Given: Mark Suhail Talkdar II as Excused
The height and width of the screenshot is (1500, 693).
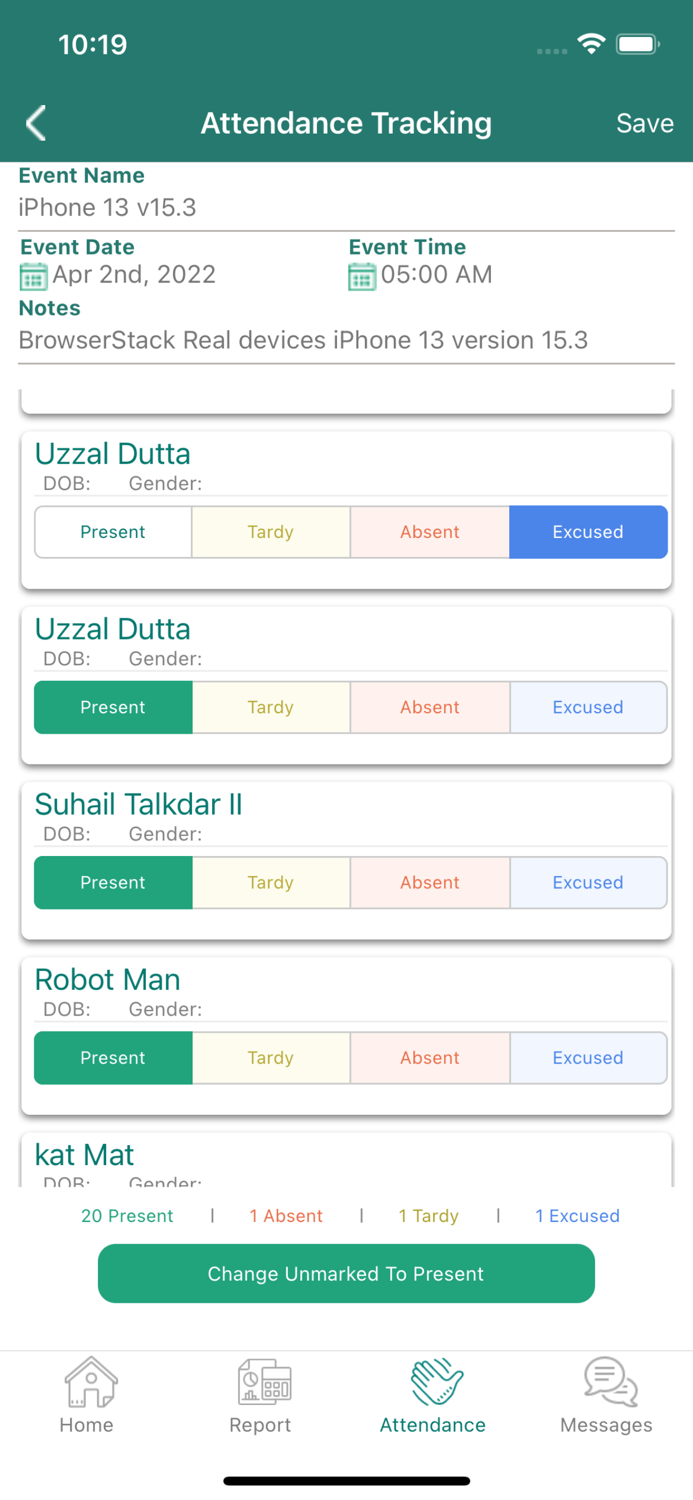Looking at the screenshot, I should pyautogui.click(x=588, y=883).
